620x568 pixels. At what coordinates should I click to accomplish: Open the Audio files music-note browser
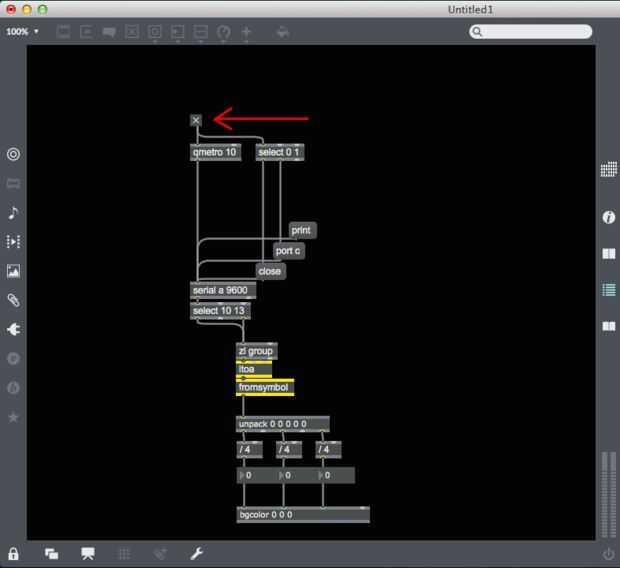click(13, 212)
